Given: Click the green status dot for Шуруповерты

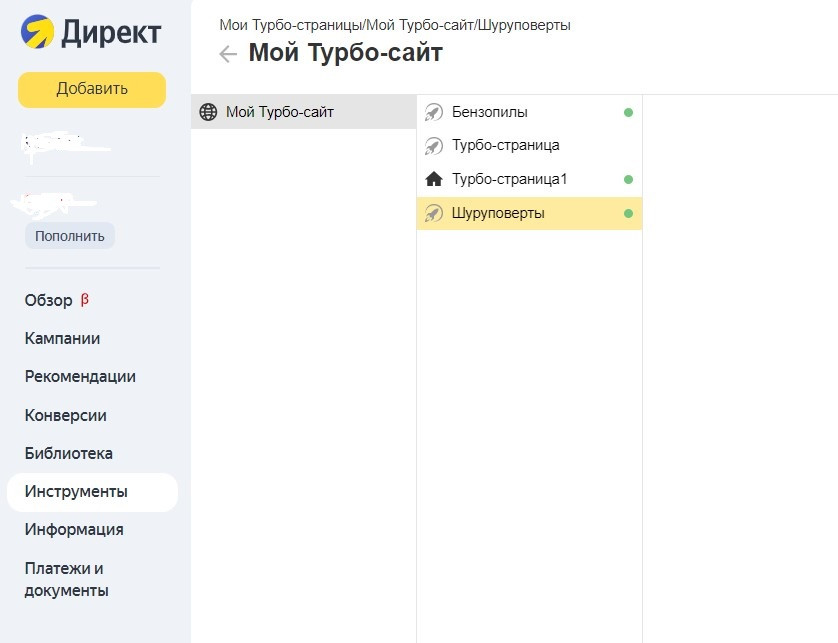Looking at the screenshot, I should [x=628, y=213].
